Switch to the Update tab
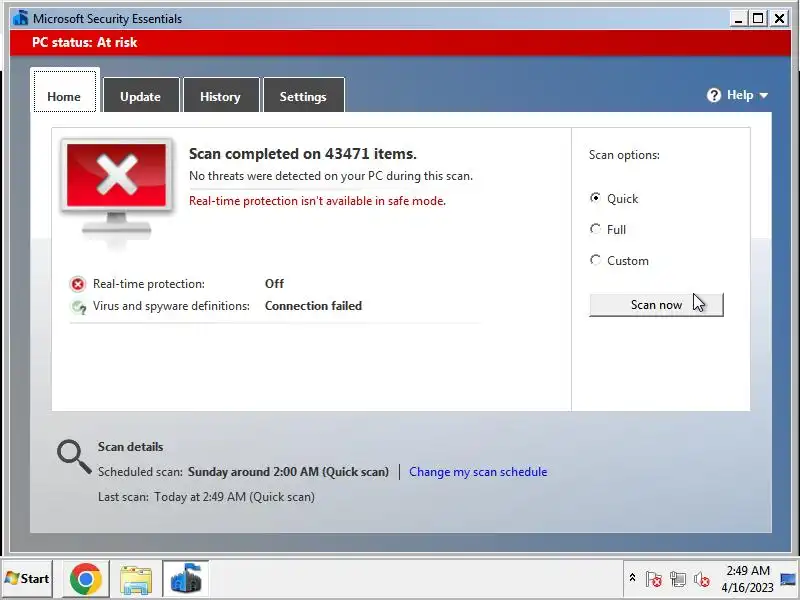The height and width of the screenshot is (600, 800). click(x=141, y=95)
